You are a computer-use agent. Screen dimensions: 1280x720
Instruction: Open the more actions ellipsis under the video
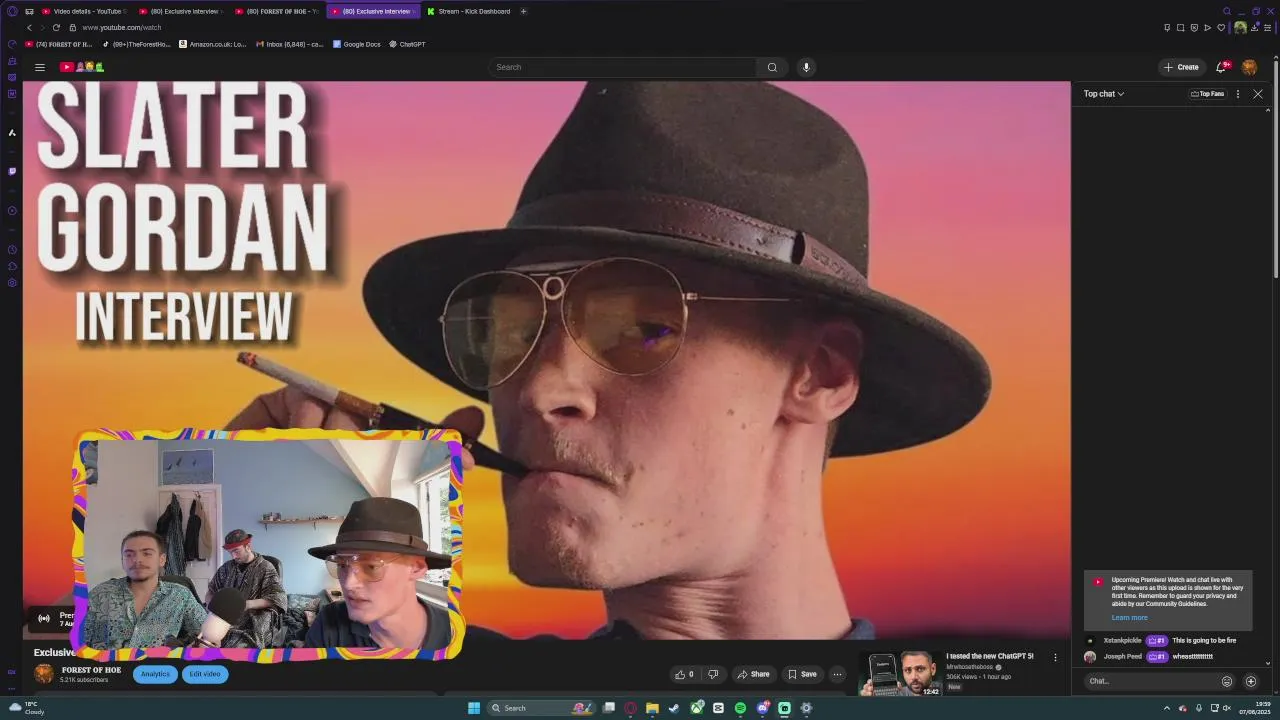click(x=837, y=674)
